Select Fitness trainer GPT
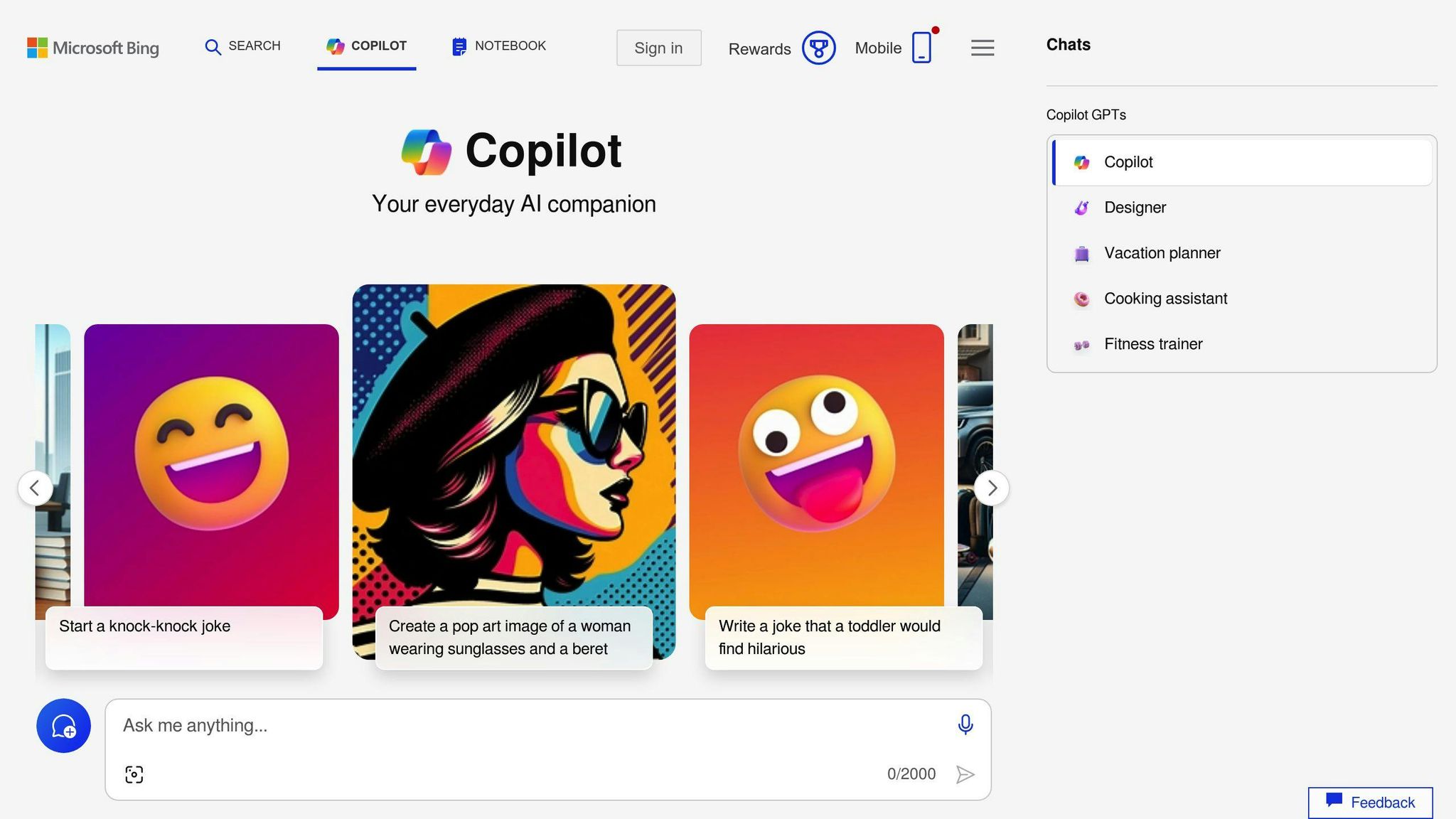 tap(1242, 344)
